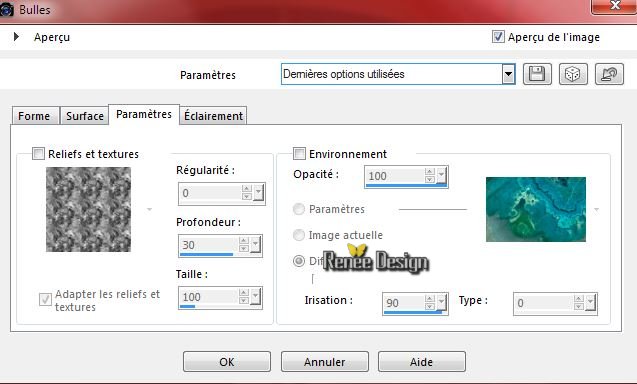Enable the Environnement checkbox
Image resolution: width=637 pixels, height=384 pixels.
299,154
